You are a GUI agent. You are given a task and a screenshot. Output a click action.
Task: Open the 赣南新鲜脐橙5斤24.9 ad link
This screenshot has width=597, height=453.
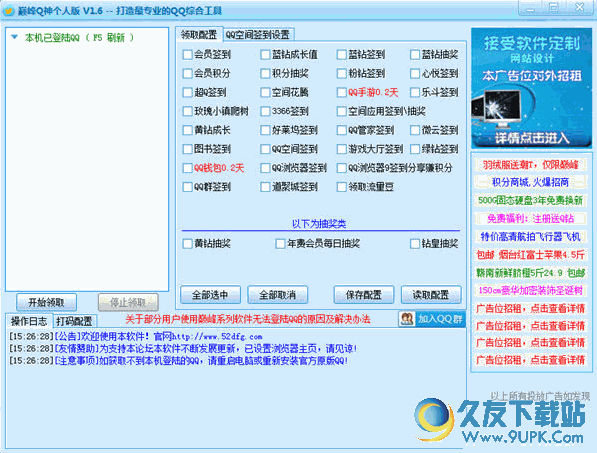point(530,273)
